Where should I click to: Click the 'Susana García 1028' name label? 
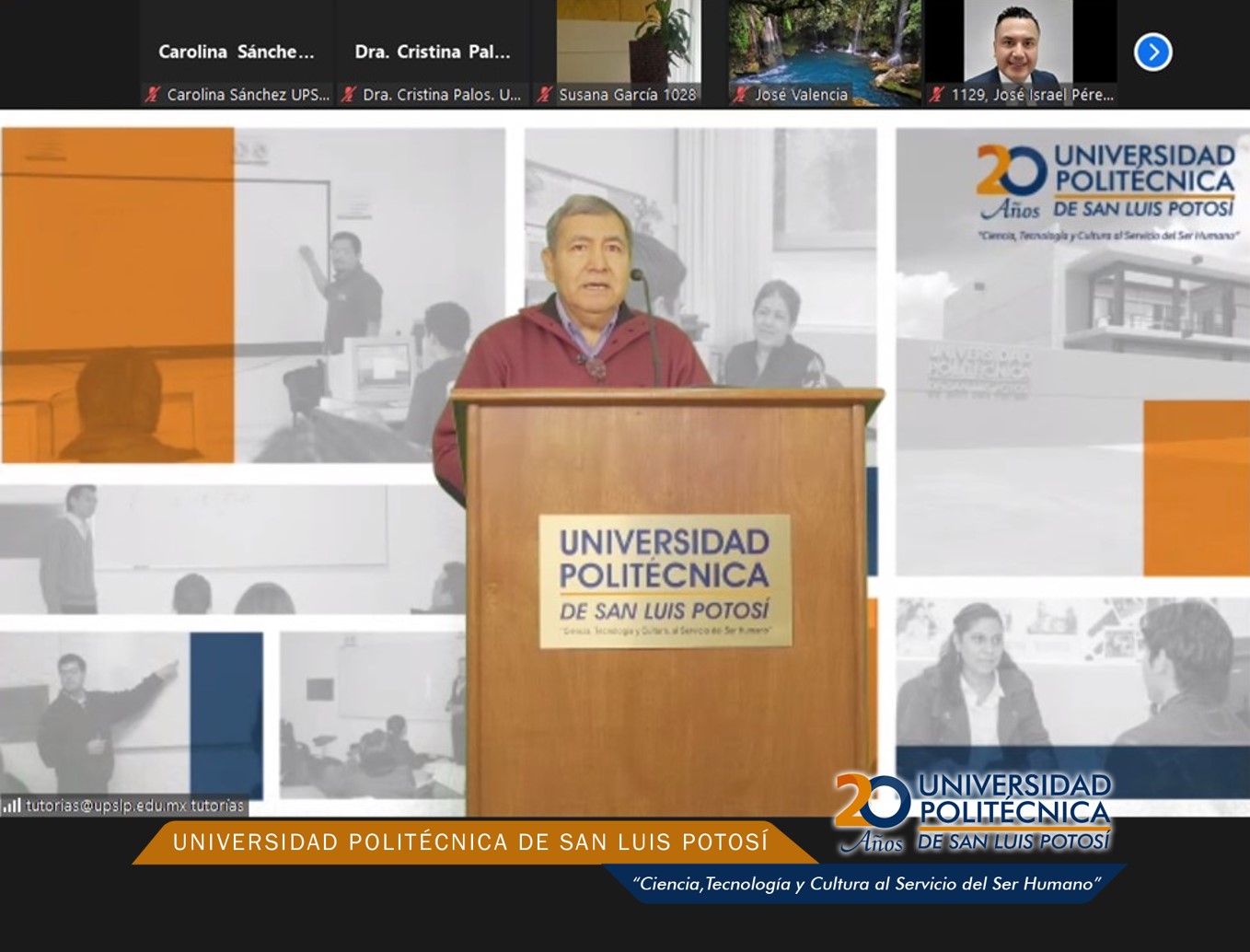click(628, 94)
